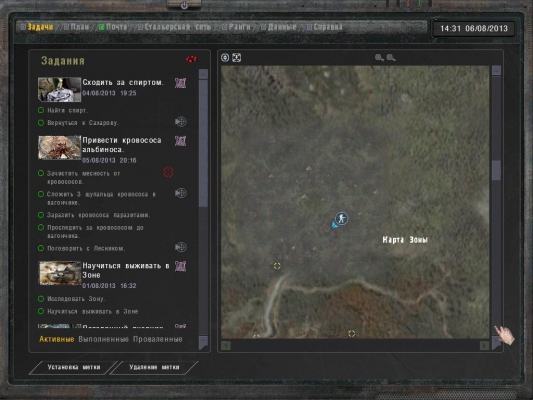Open the Задачи tab
Image resolution: width=533 pixels, height=400 pixels.
click(x=40, y=27)
